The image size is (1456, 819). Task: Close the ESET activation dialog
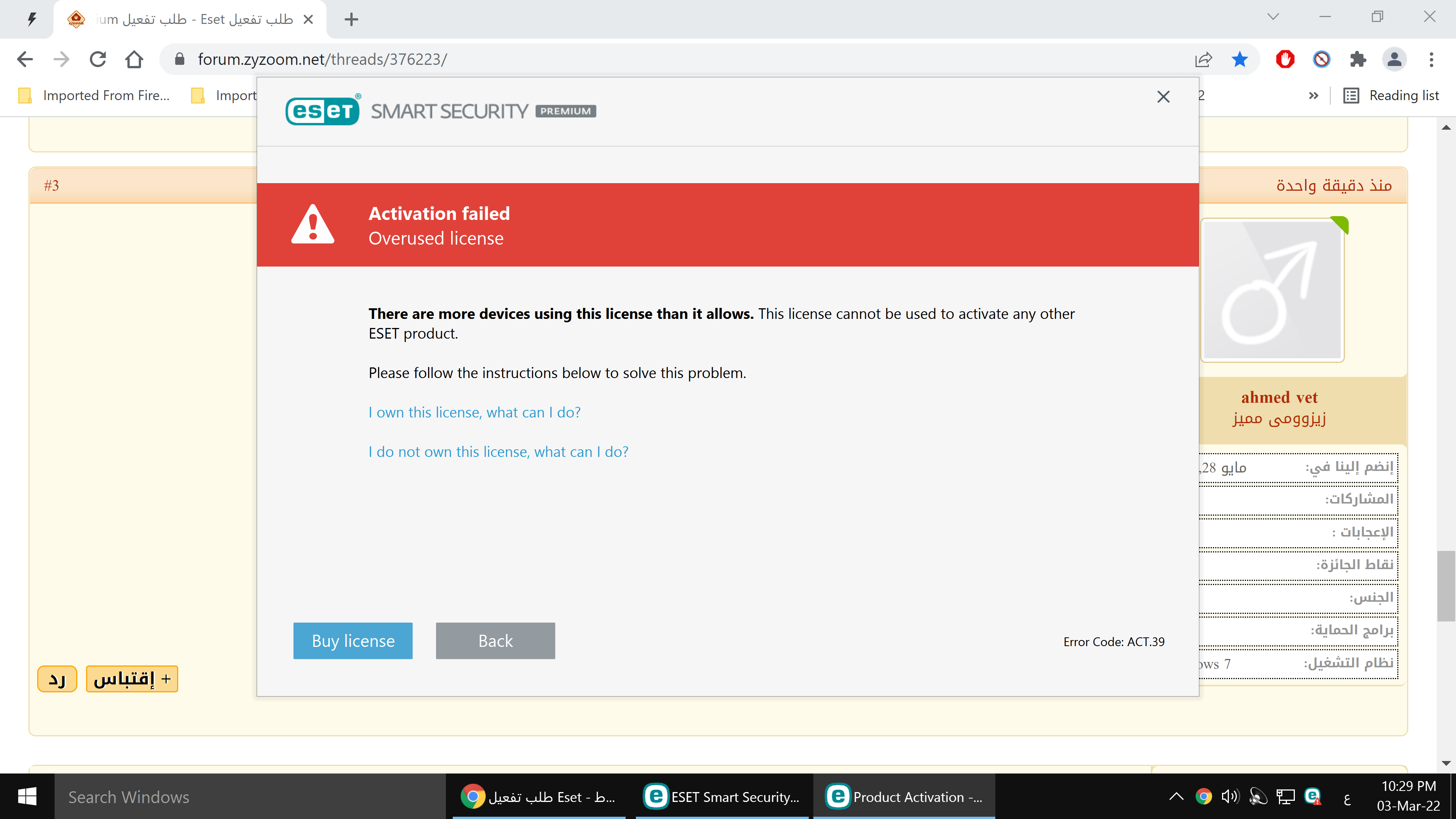1163,97
